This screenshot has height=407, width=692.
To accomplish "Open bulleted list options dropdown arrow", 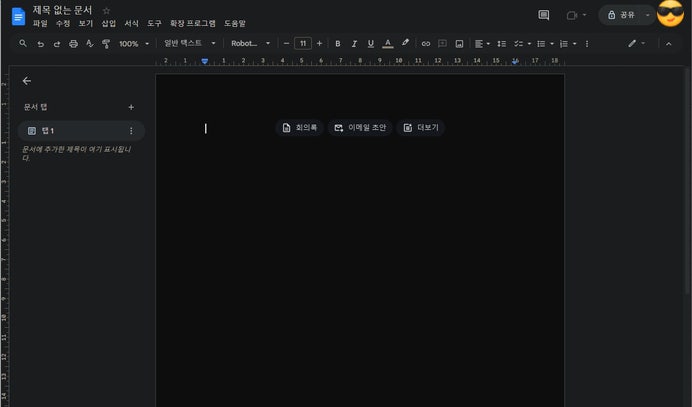I will pos(552,44).
